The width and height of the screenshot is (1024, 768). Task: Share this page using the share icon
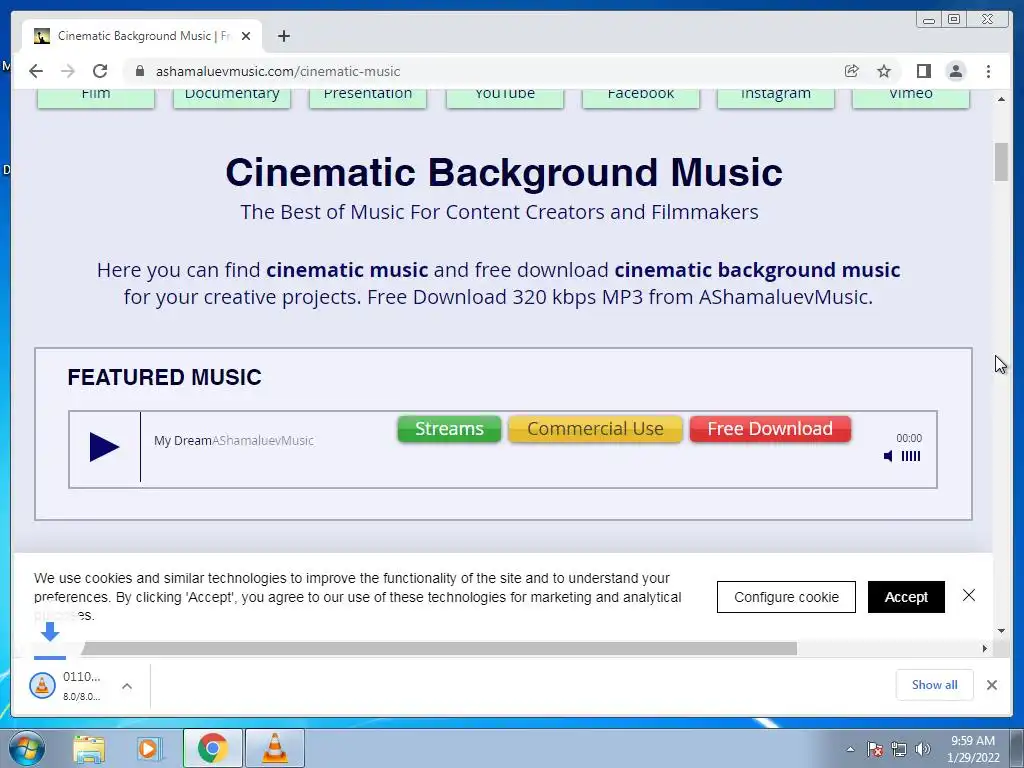pyautogui.click(x=852, y=71)
